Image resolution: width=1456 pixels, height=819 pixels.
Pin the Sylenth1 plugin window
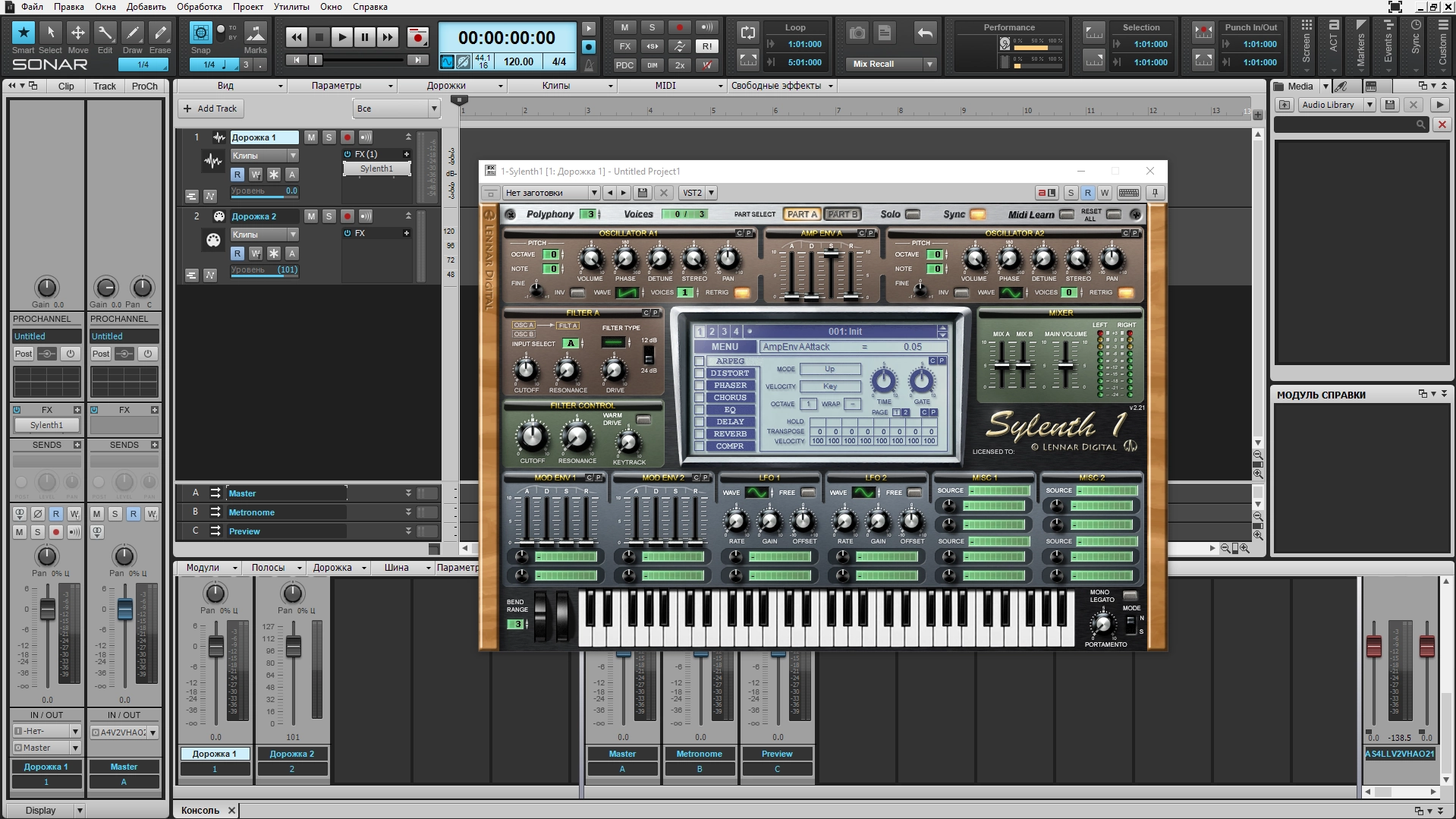(1155, 193)
